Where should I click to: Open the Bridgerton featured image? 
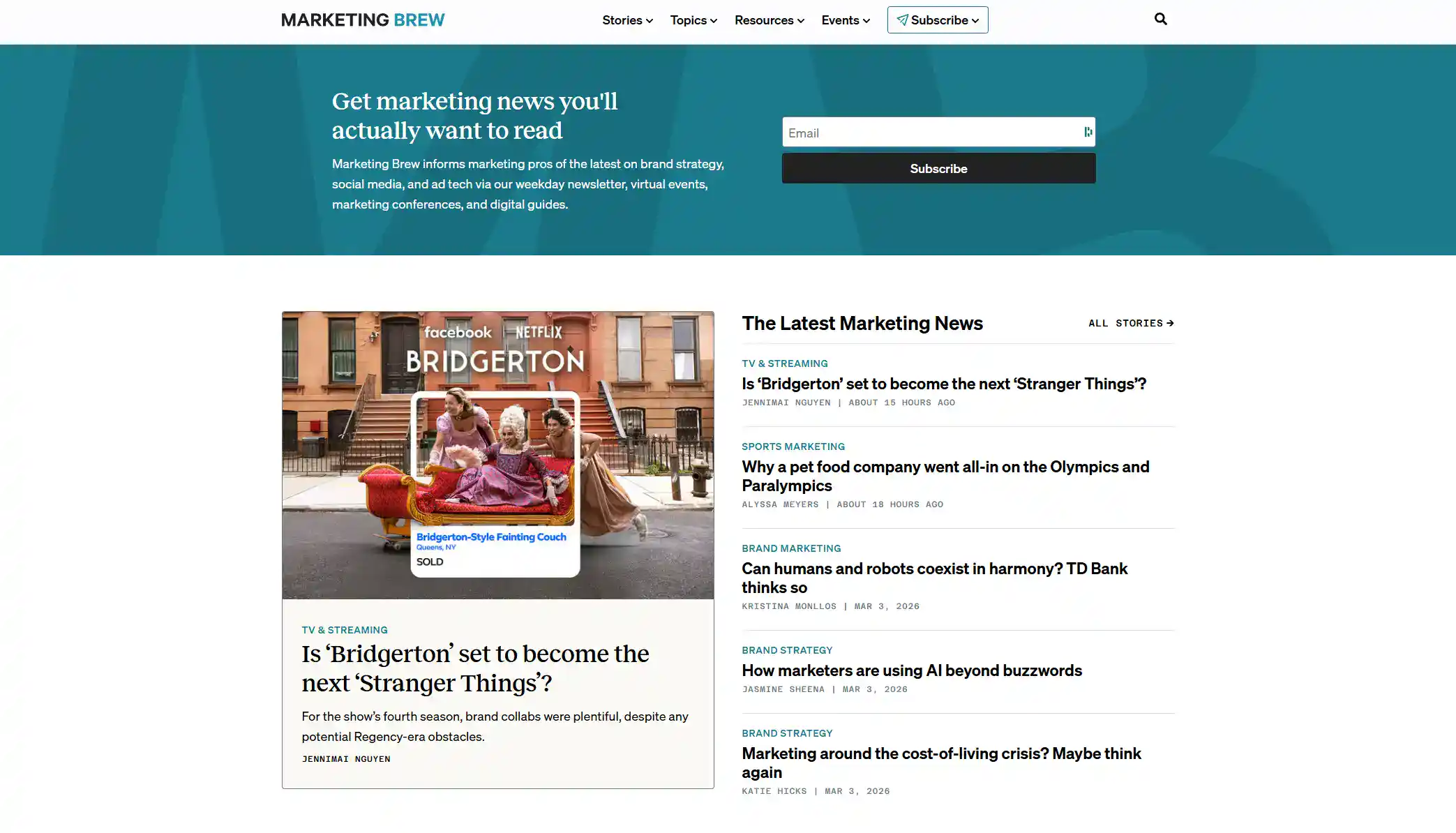click(497, 455)
